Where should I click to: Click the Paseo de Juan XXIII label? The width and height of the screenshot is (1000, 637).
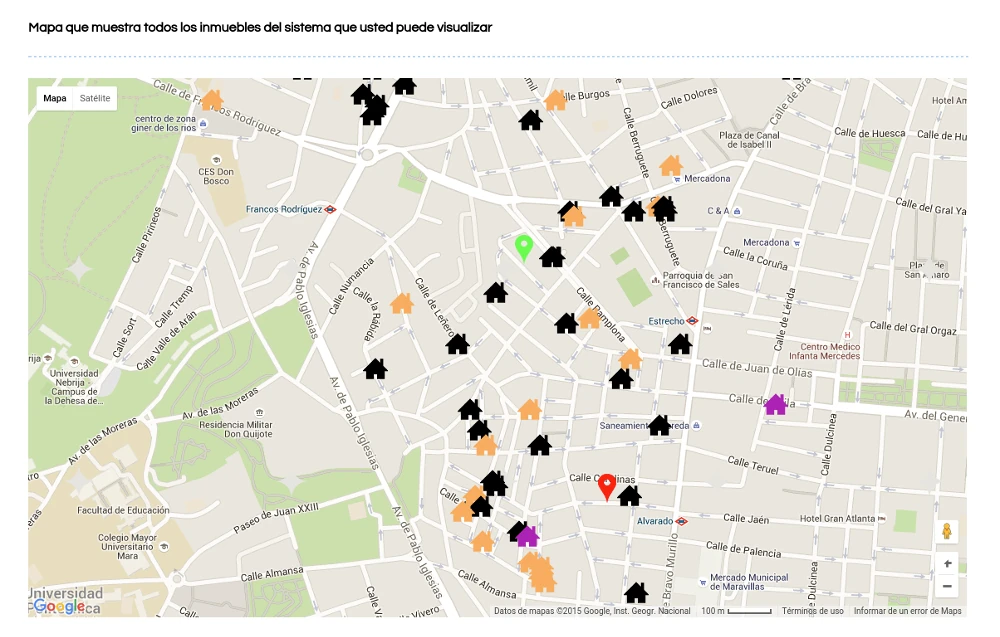pos(276,517)
